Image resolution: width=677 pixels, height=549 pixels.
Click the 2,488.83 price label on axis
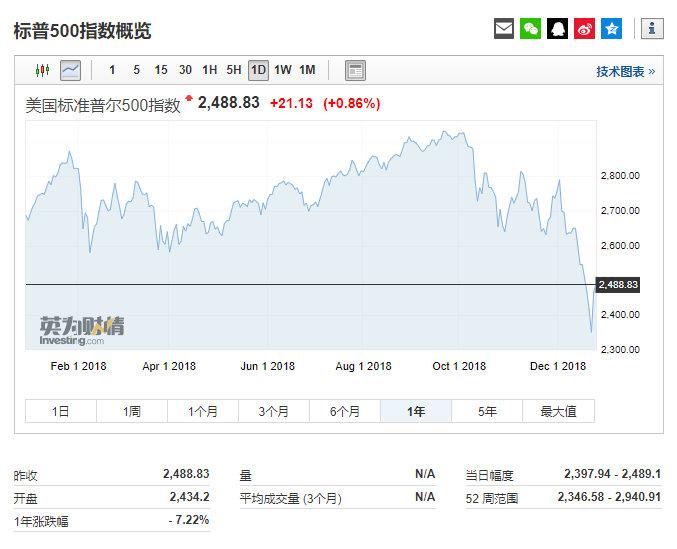pos(618,284)
